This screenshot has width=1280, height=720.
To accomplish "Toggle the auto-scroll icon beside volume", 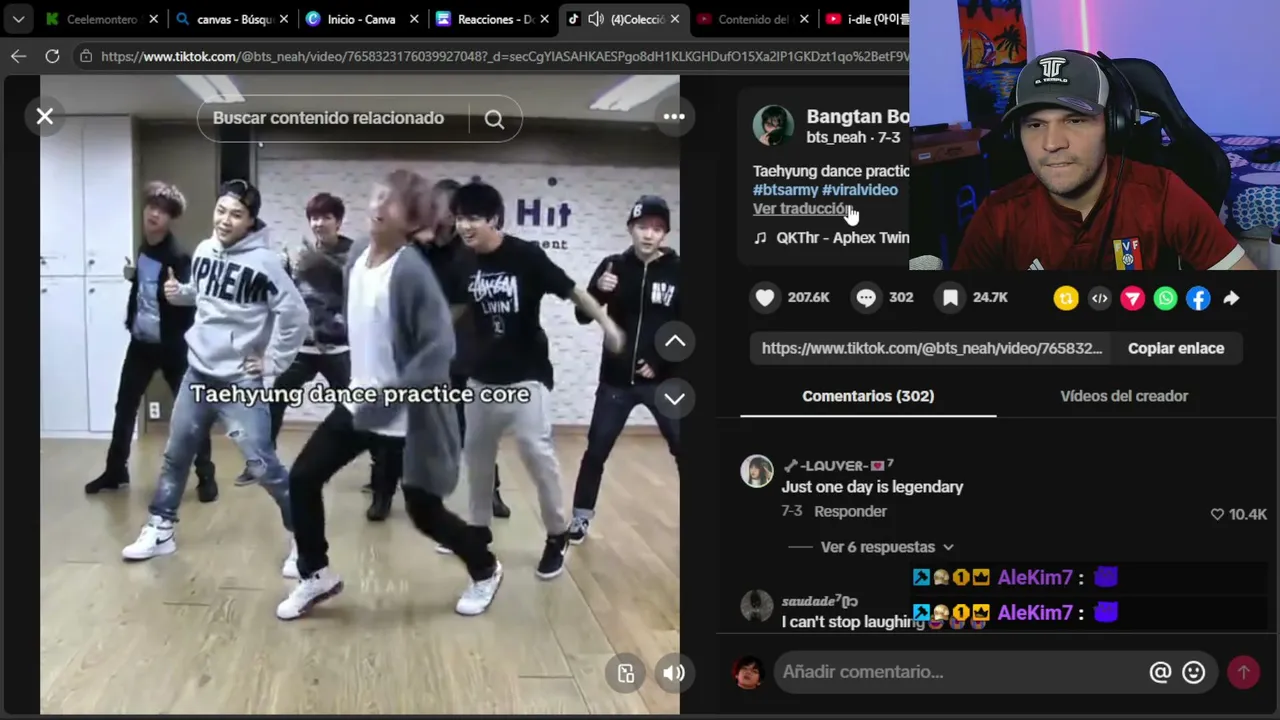I will pos(626,673).
